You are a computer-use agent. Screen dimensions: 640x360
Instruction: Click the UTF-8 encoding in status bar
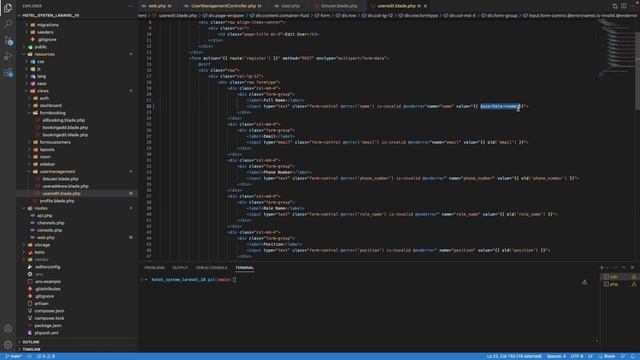(x=577, y=356)
